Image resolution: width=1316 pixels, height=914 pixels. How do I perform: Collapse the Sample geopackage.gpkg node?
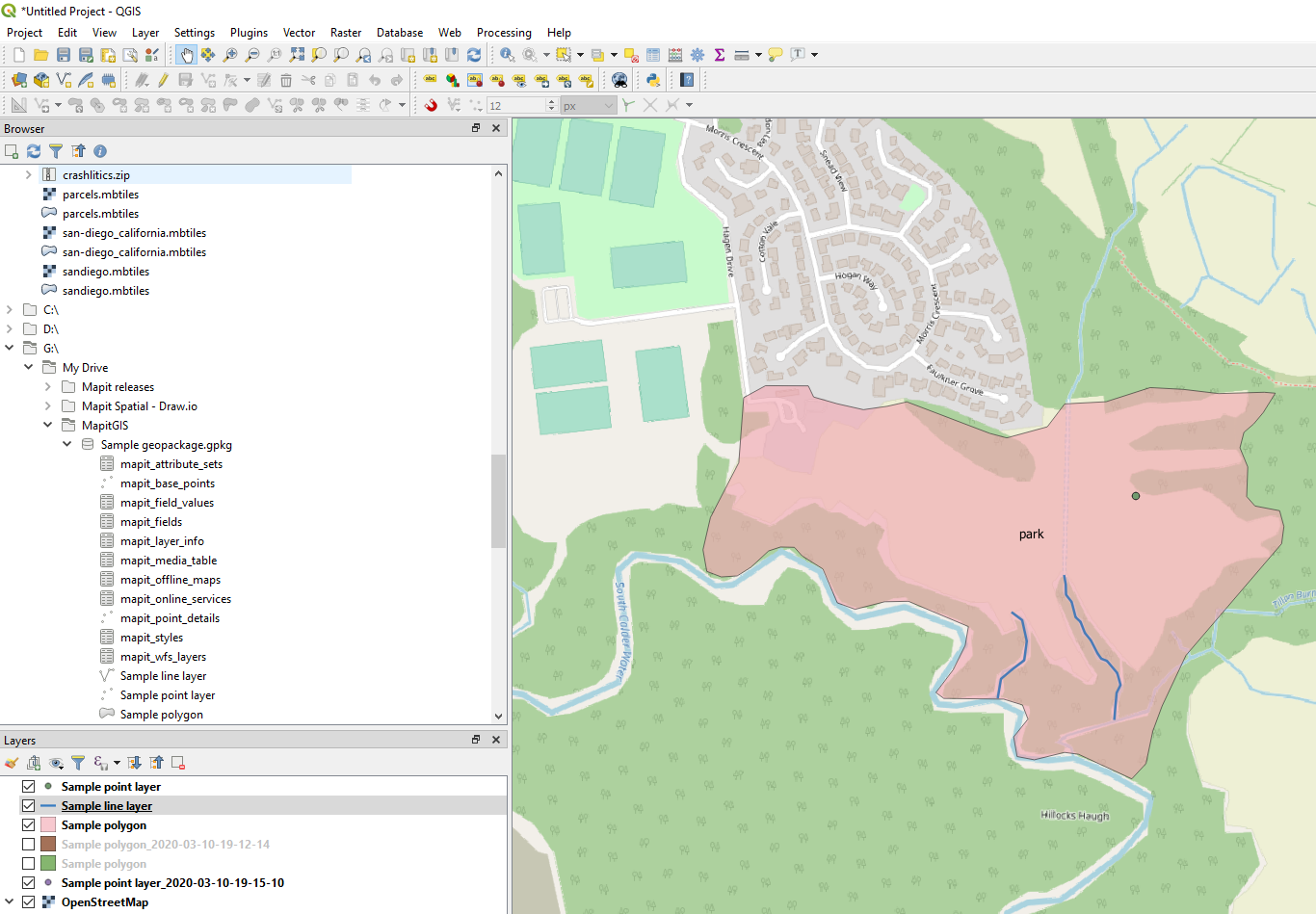pyautogui.click(x=66, y=444)
